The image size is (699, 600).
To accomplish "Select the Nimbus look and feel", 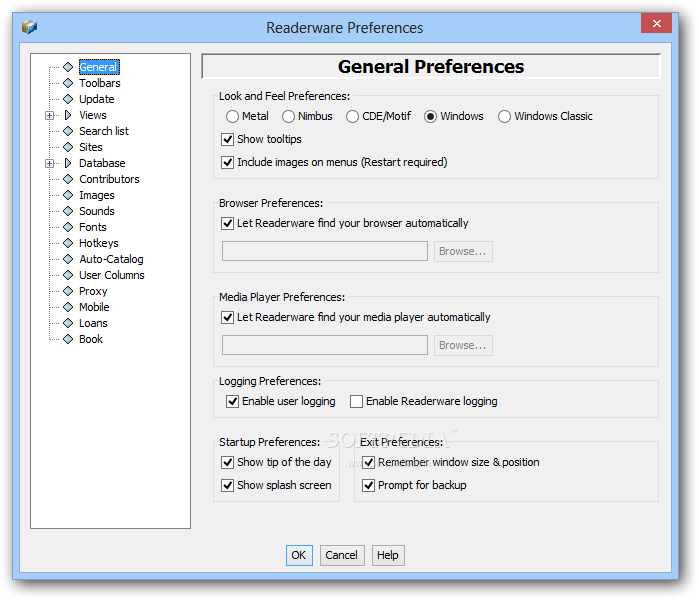I will pyautogui.click(x=288, y=117).
